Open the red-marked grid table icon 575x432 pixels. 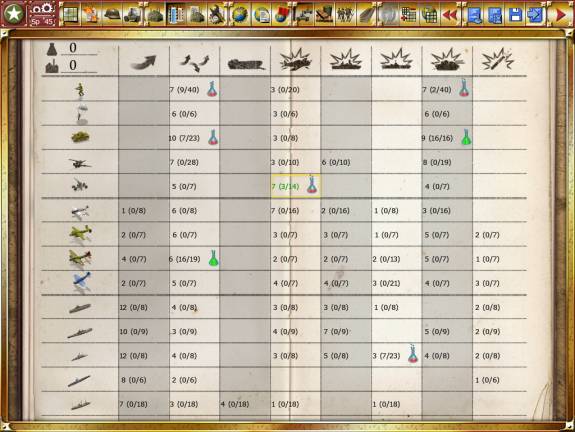(x=409, y=15)
